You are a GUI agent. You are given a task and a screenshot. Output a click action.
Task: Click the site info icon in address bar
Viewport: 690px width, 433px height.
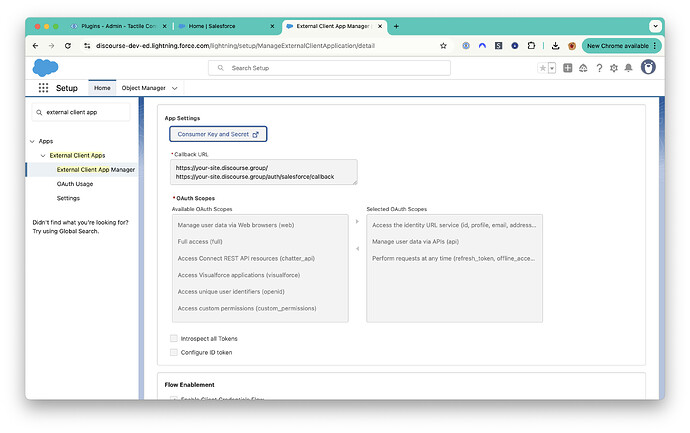[87, 46]
